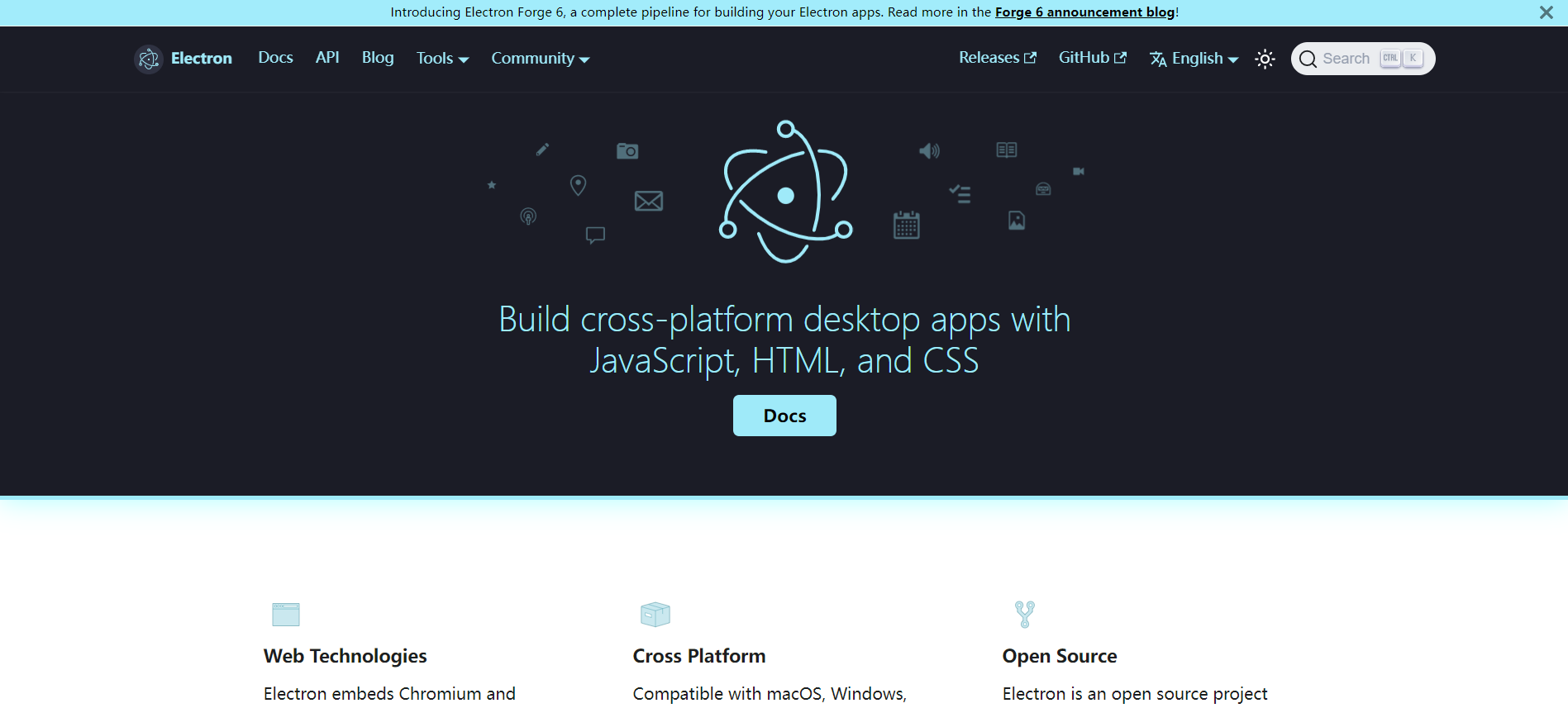Click the translate language icon
Screen dimensions: 1568x708
point(1158,59)
